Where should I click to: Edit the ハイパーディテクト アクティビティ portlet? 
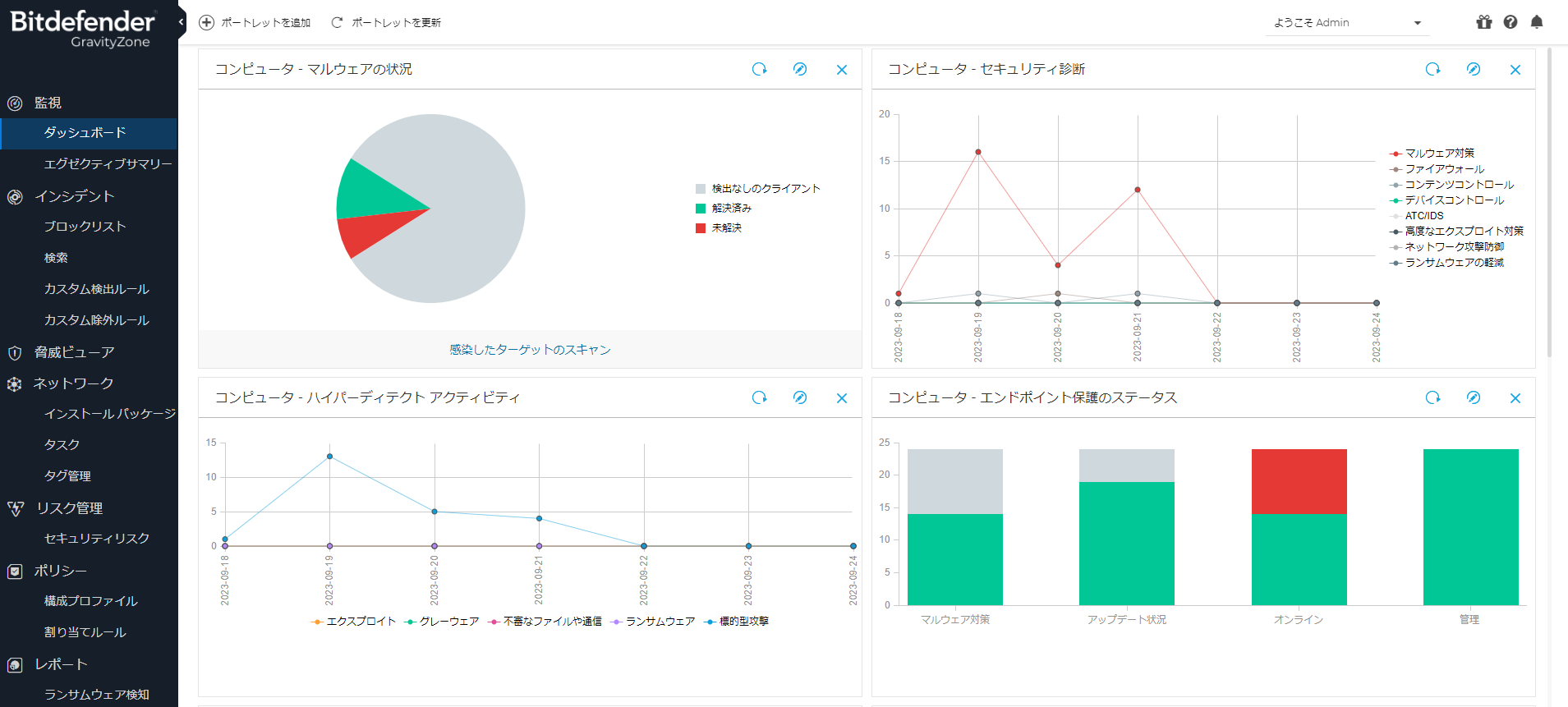(x=799, y=398)
